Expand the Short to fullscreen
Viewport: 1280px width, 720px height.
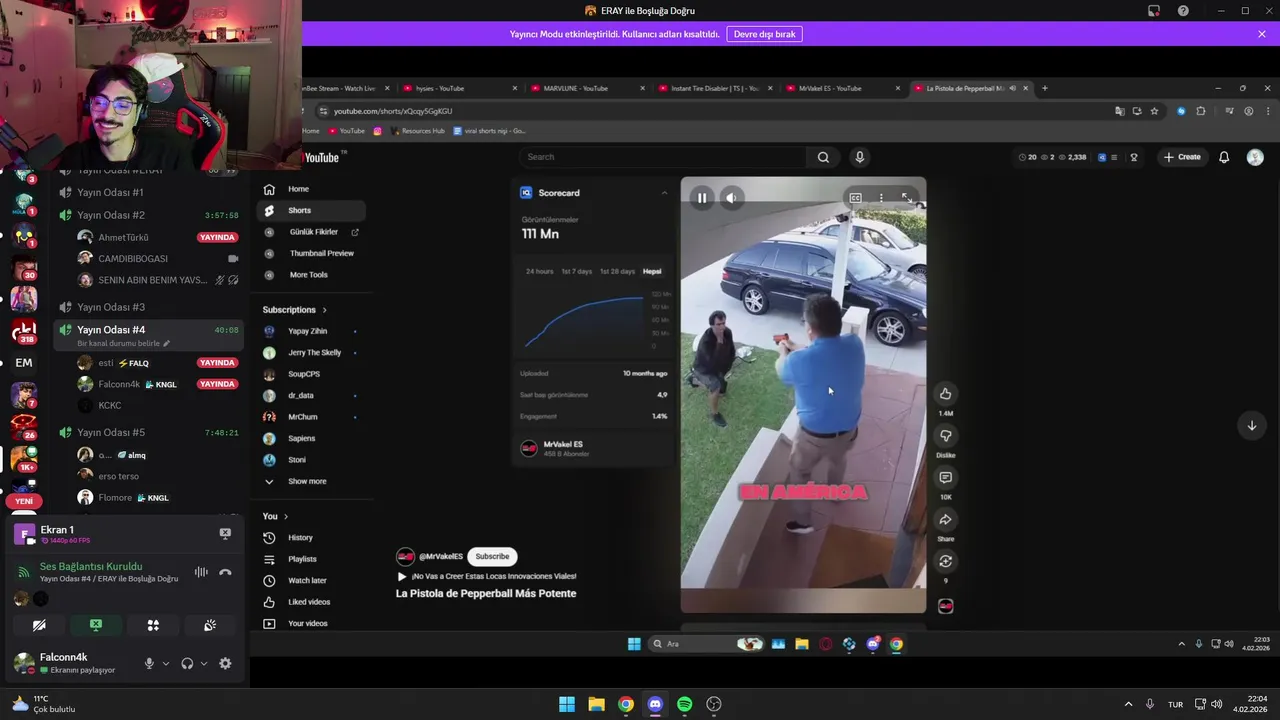906,198
